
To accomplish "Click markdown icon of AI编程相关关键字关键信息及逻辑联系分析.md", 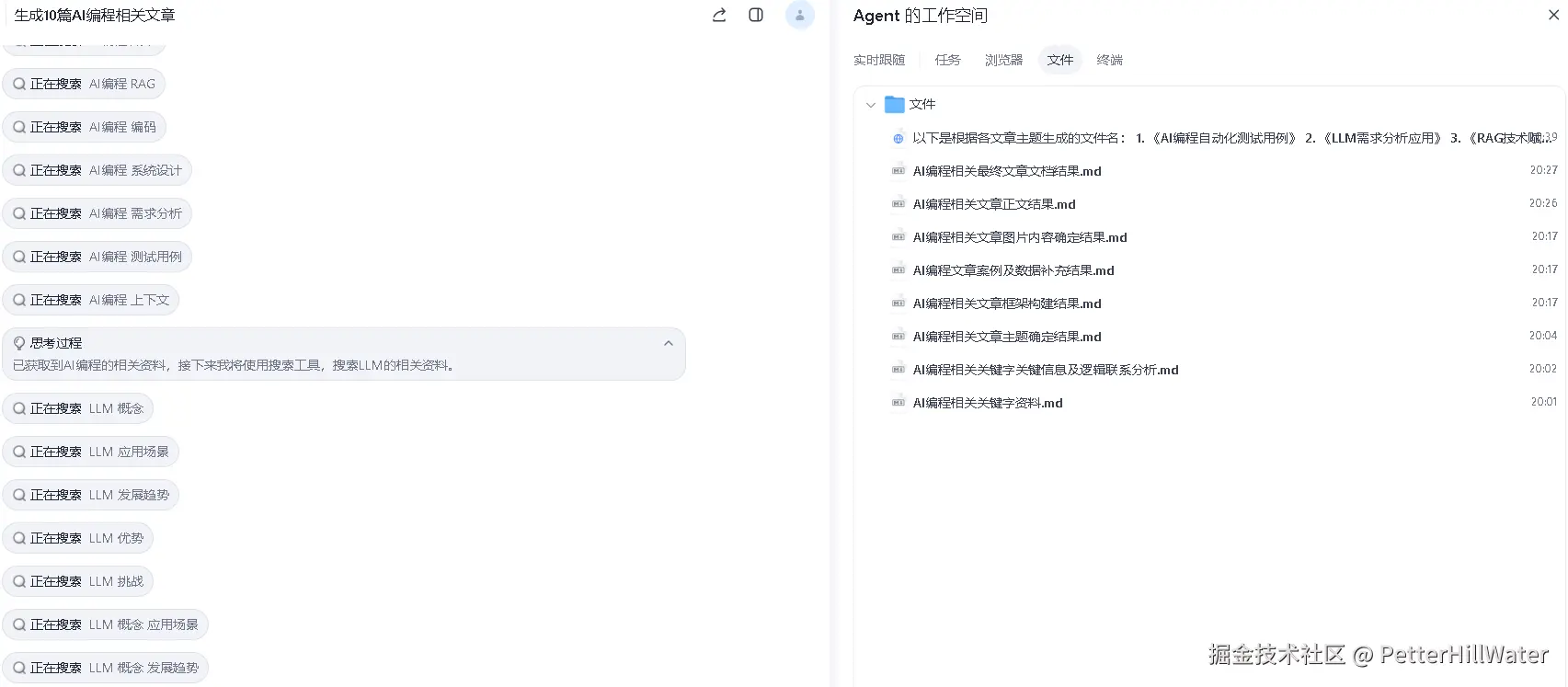I will pos(898,370).
